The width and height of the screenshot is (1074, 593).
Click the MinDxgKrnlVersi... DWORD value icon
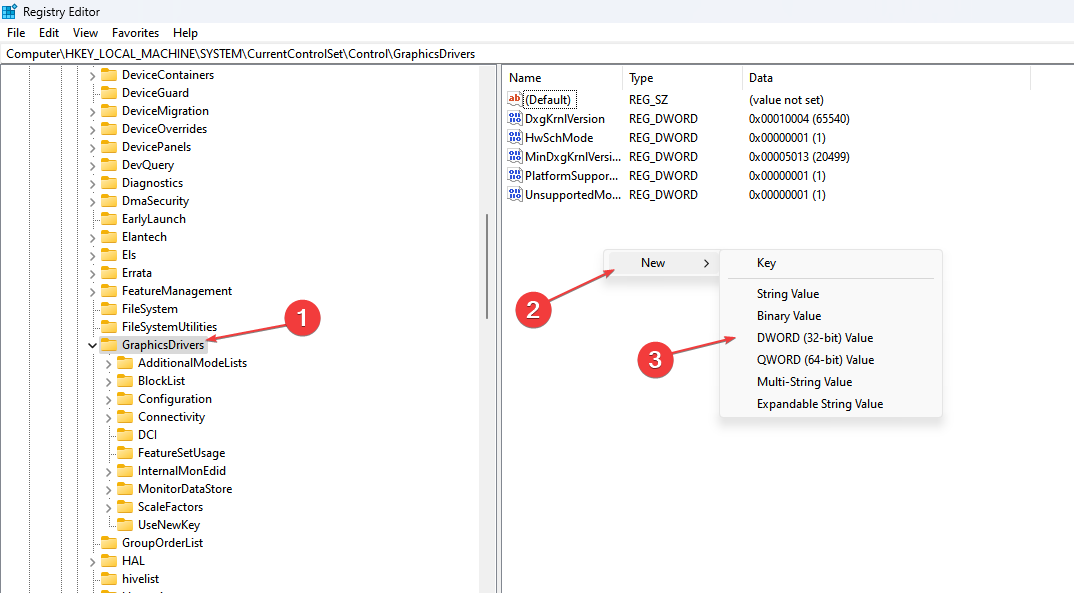click(x=514, y=157)
